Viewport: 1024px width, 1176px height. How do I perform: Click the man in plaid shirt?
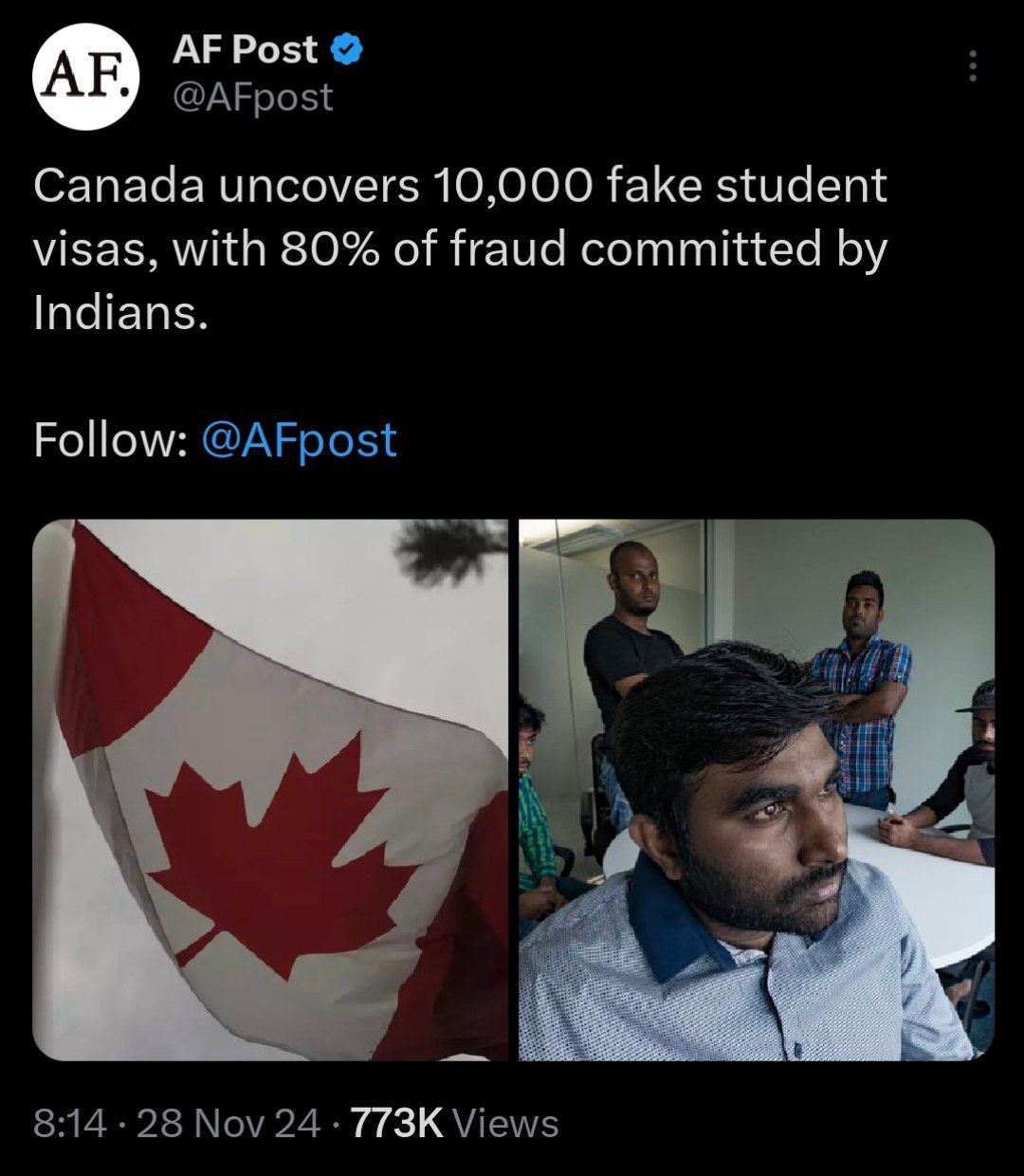(x=859, y=683)
